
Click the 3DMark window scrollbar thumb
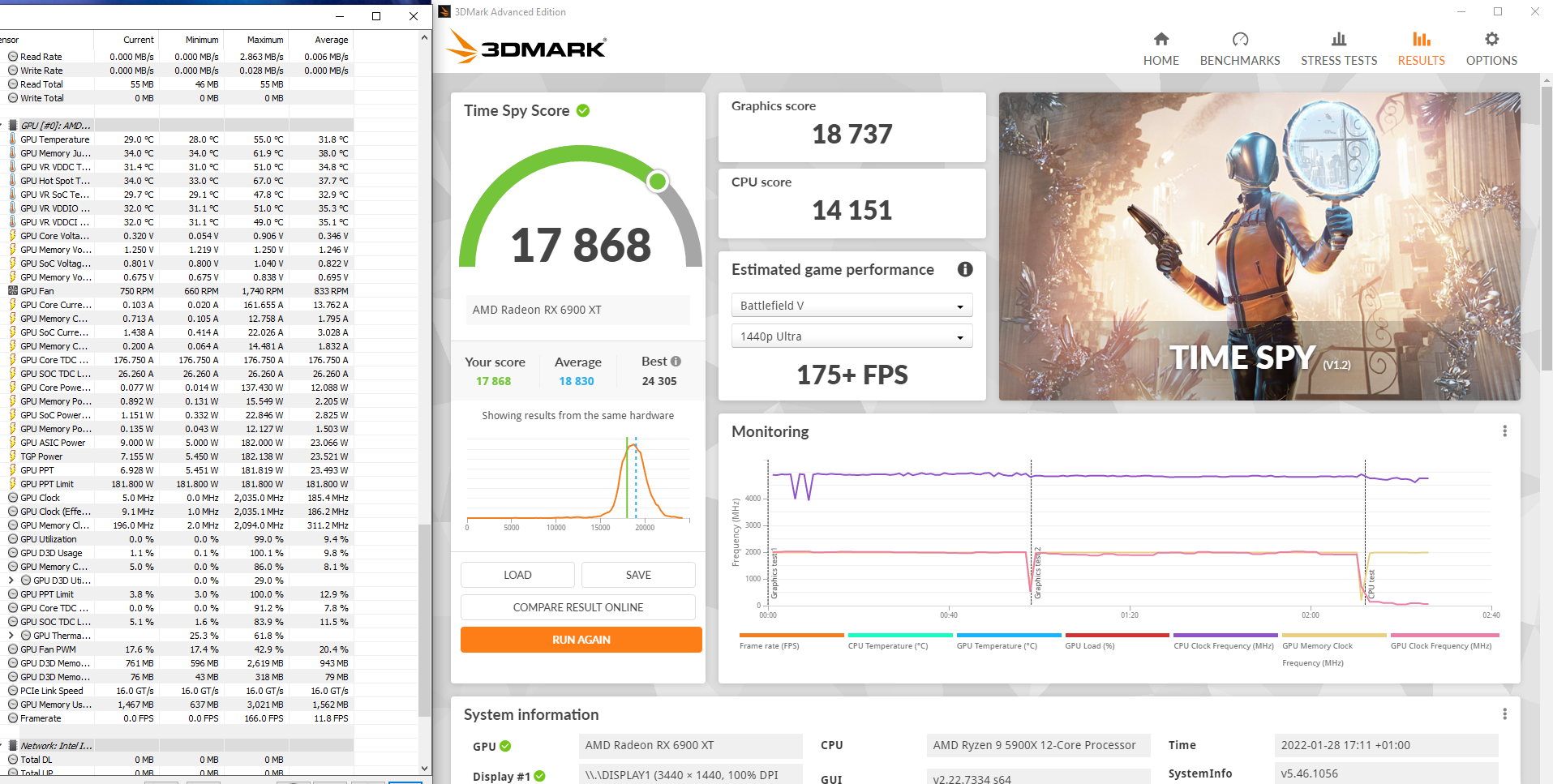tap(1546, 229)
